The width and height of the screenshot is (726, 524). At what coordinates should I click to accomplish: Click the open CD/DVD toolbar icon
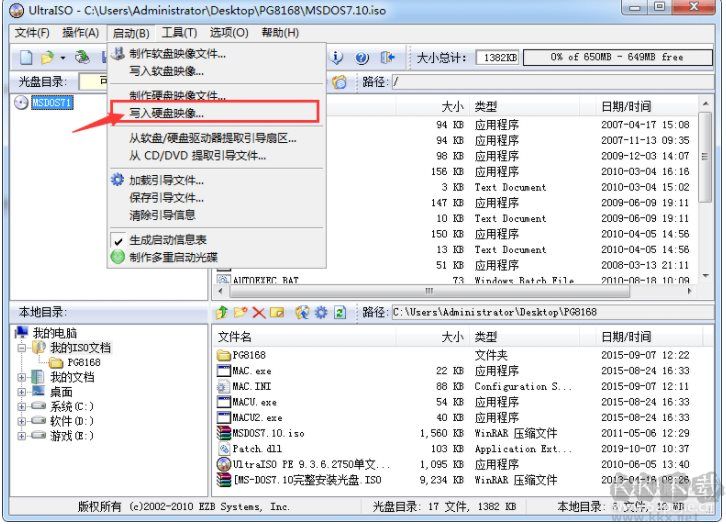pos(82,57)
